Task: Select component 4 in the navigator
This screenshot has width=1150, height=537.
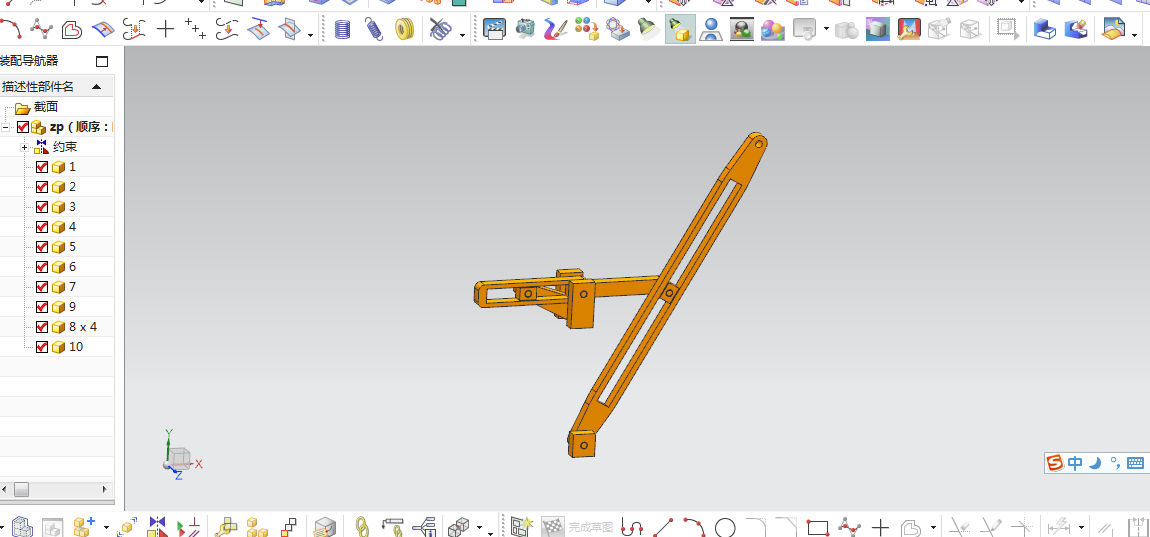Action: point(72,227)
